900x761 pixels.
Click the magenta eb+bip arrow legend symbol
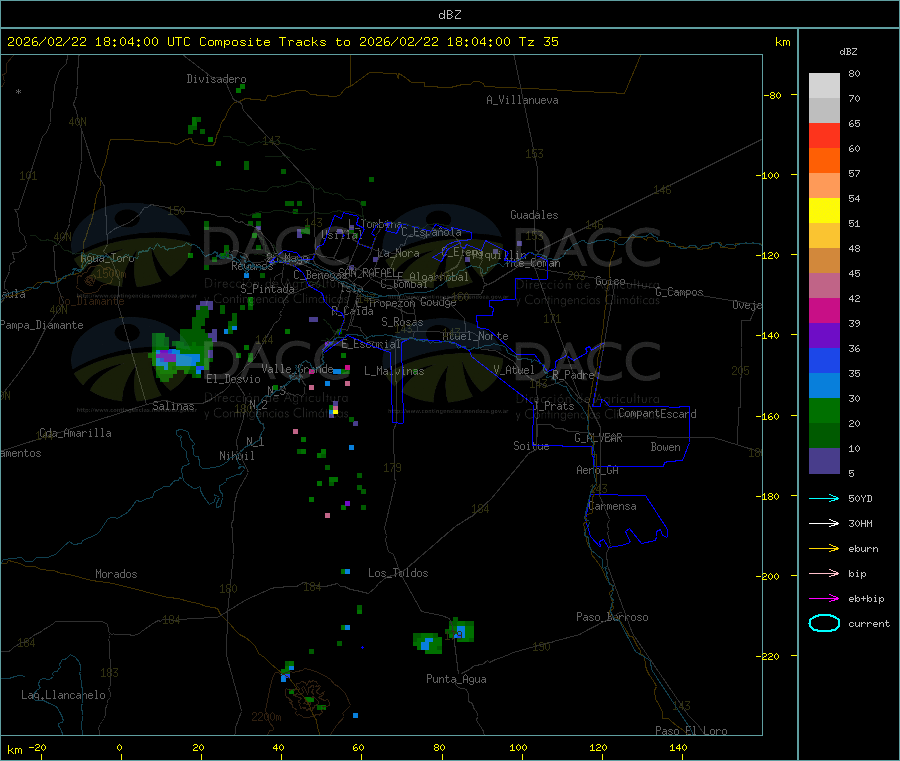[824, 599]
